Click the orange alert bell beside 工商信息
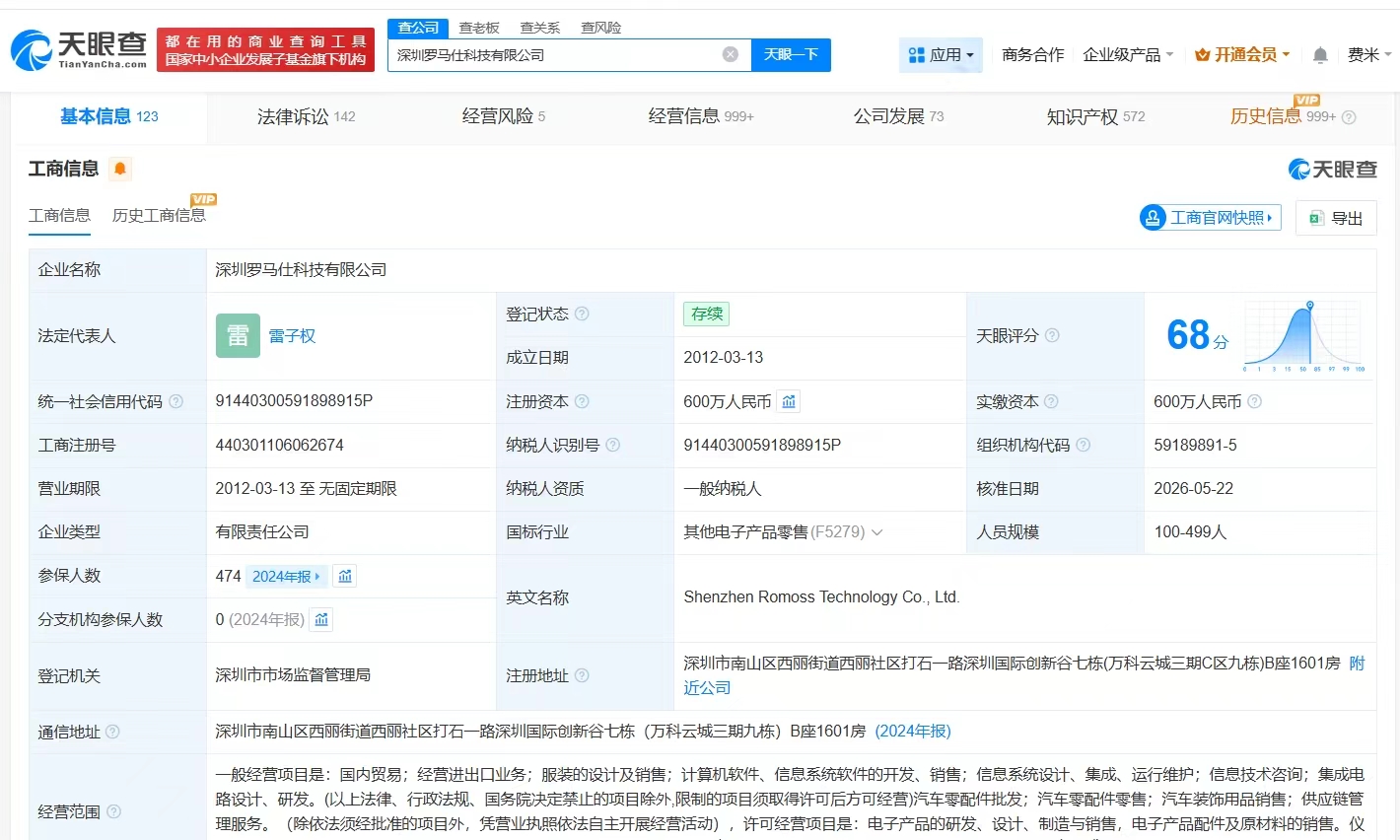Viewport: 1400px width, 840px height. 120,169
